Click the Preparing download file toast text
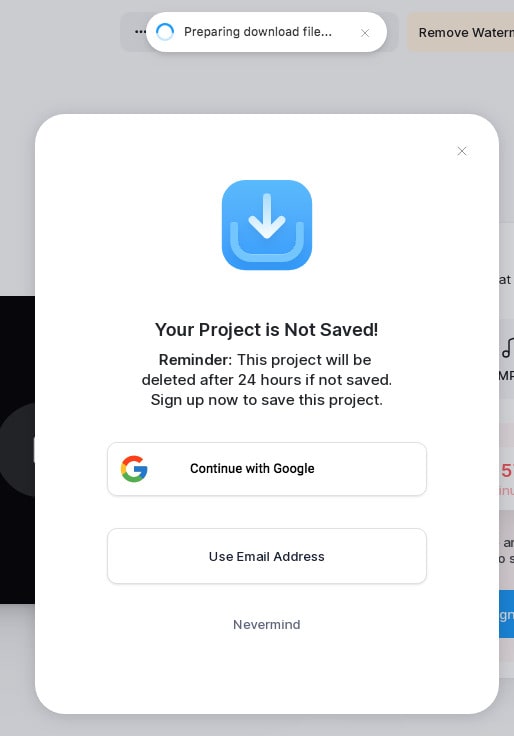 point(258,32)
